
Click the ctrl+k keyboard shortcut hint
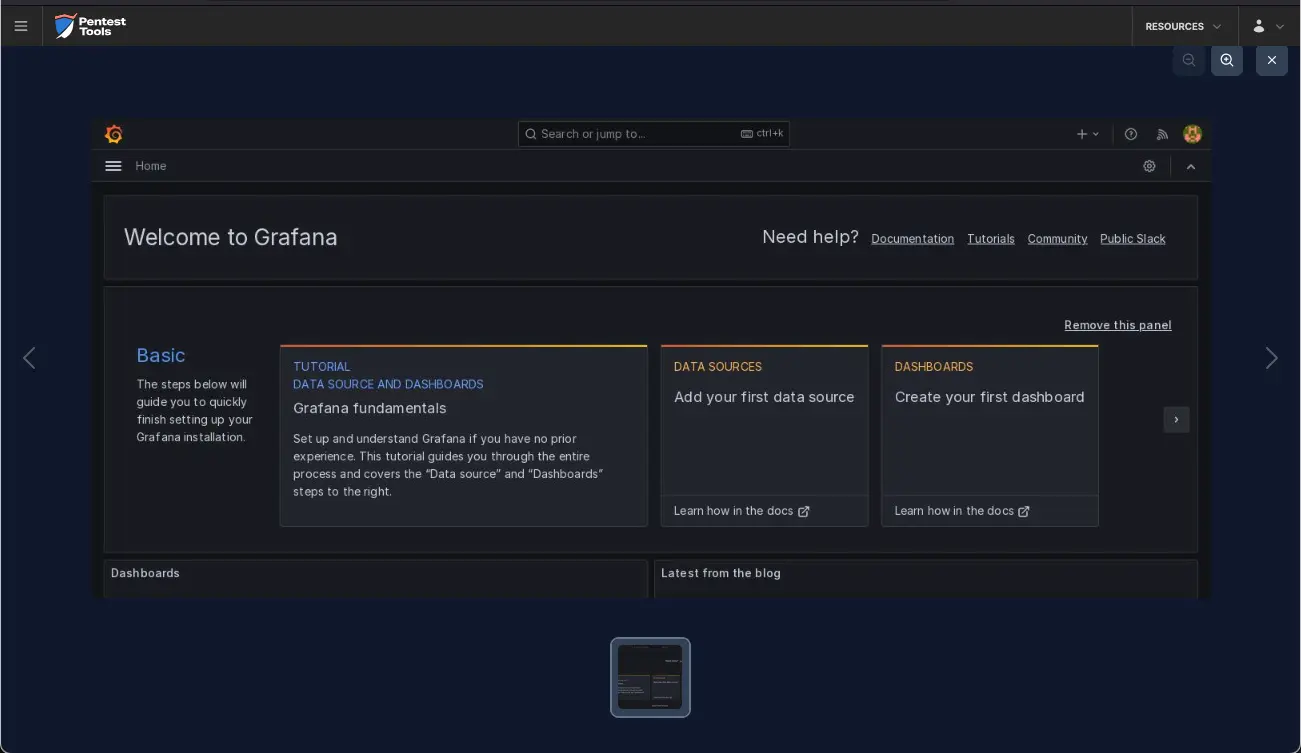click(x=762, y=134)
